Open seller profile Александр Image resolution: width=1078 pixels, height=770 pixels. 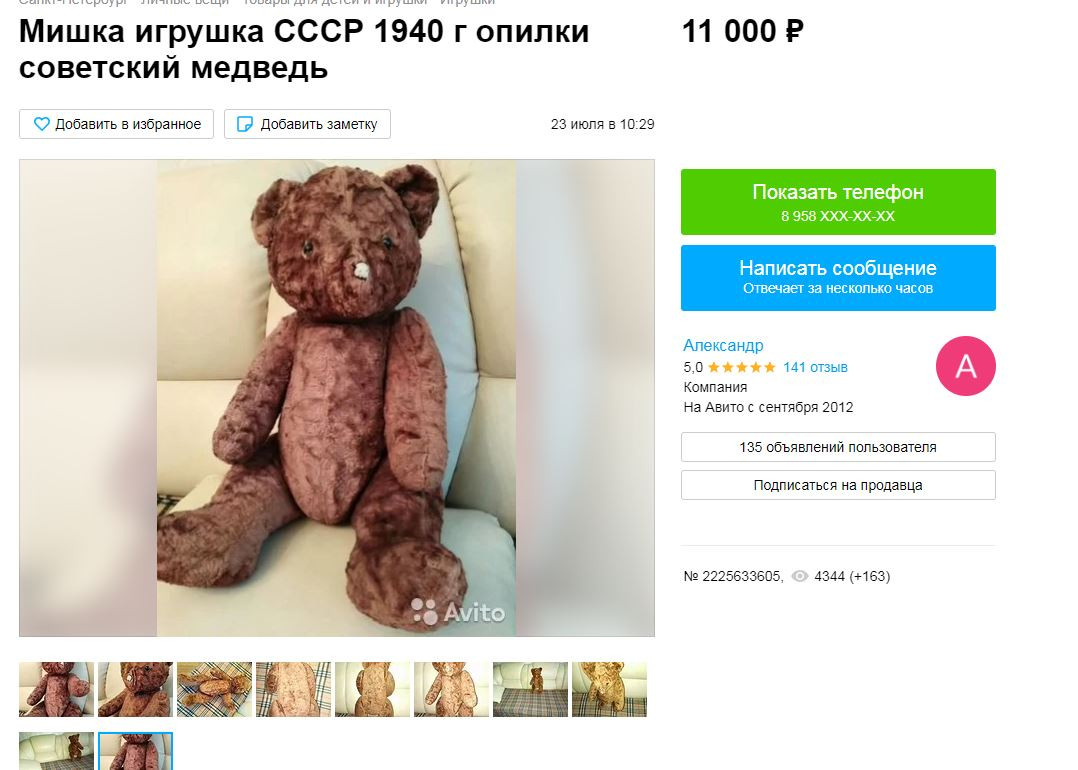click(x=723, y=345)
